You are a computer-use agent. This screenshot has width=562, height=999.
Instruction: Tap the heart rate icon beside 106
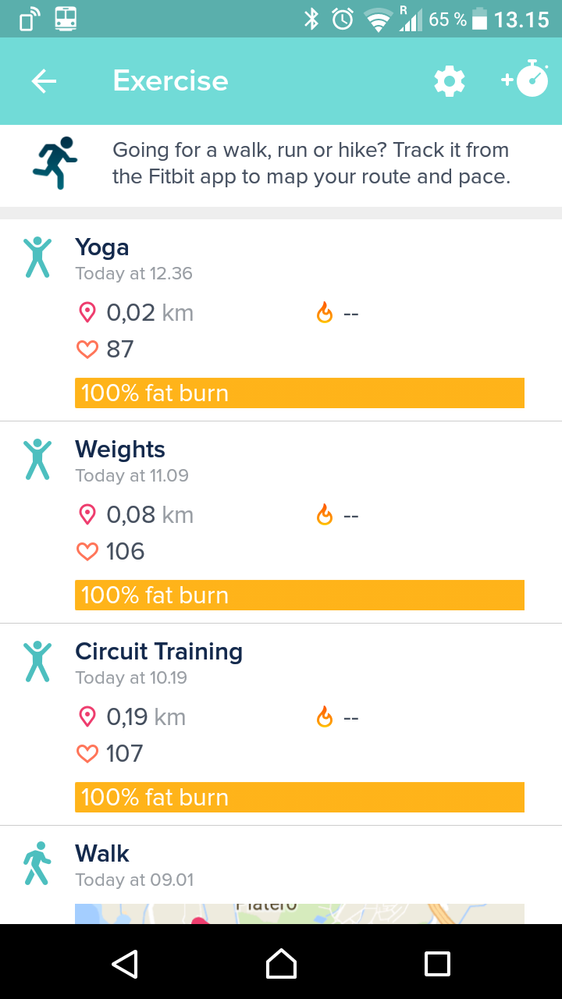pyautogui.click(x=87, y=551)
